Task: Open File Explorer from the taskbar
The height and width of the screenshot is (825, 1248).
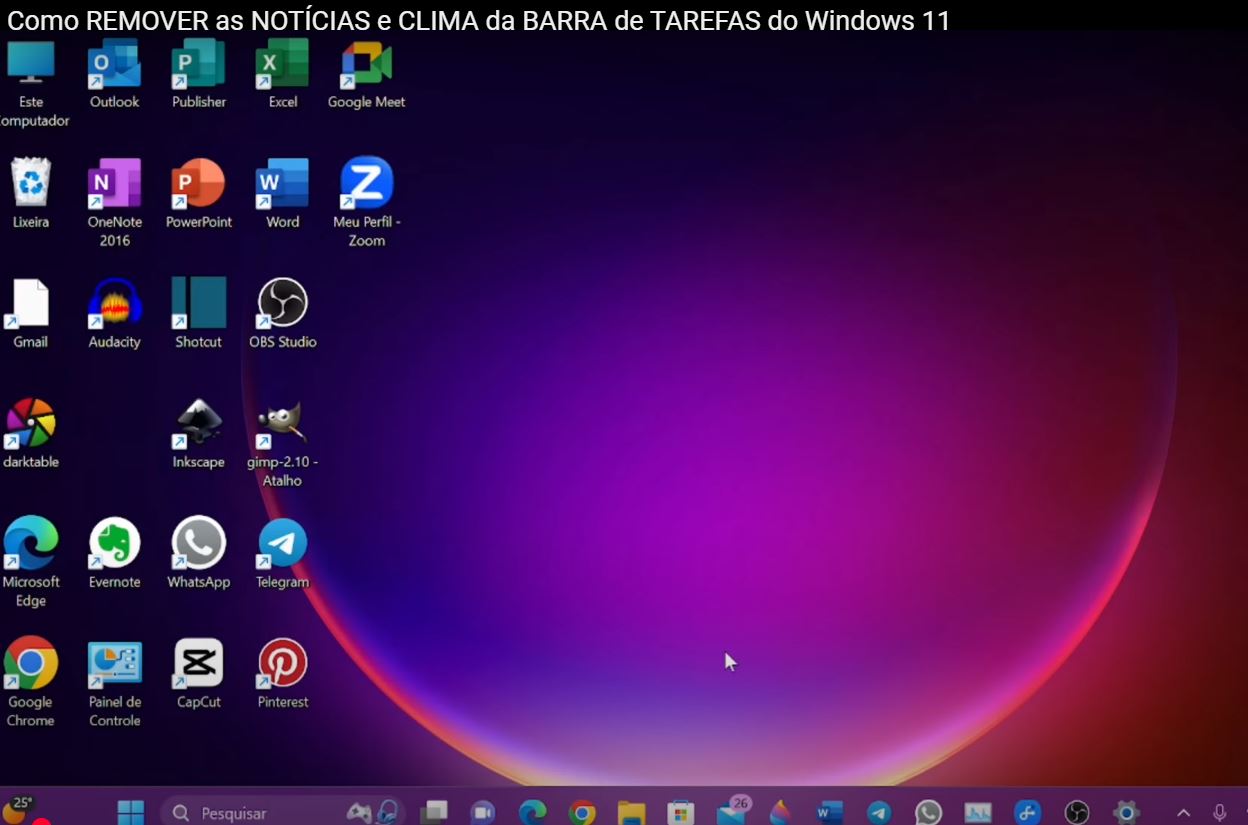Action: tap(631, 812)
